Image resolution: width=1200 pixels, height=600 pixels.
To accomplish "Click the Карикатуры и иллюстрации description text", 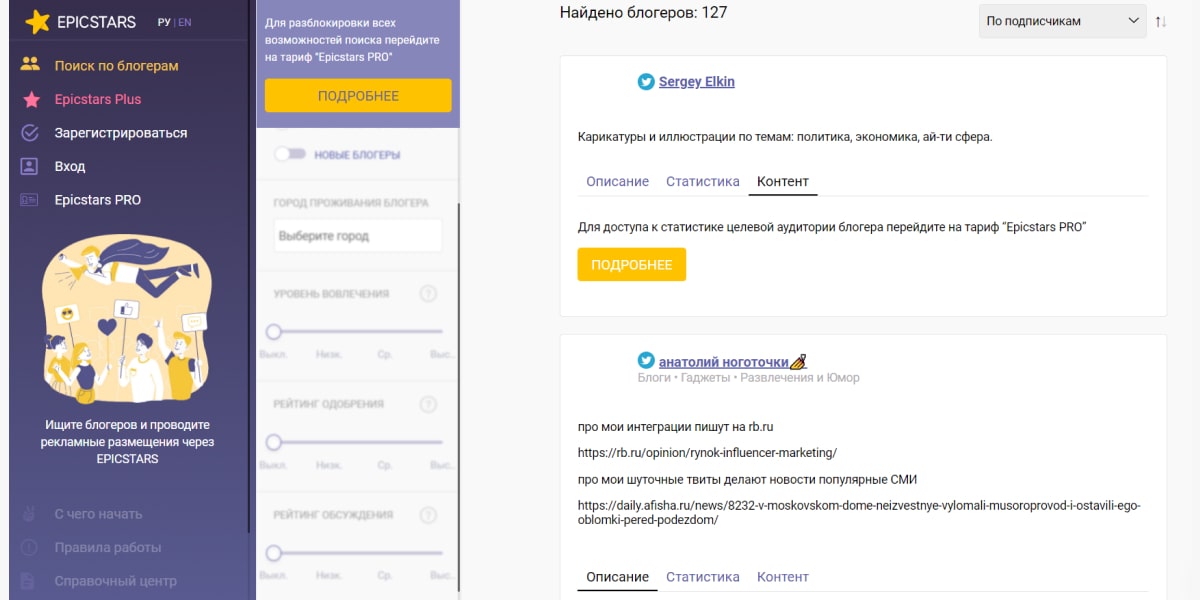I will [x=785, y=137].
